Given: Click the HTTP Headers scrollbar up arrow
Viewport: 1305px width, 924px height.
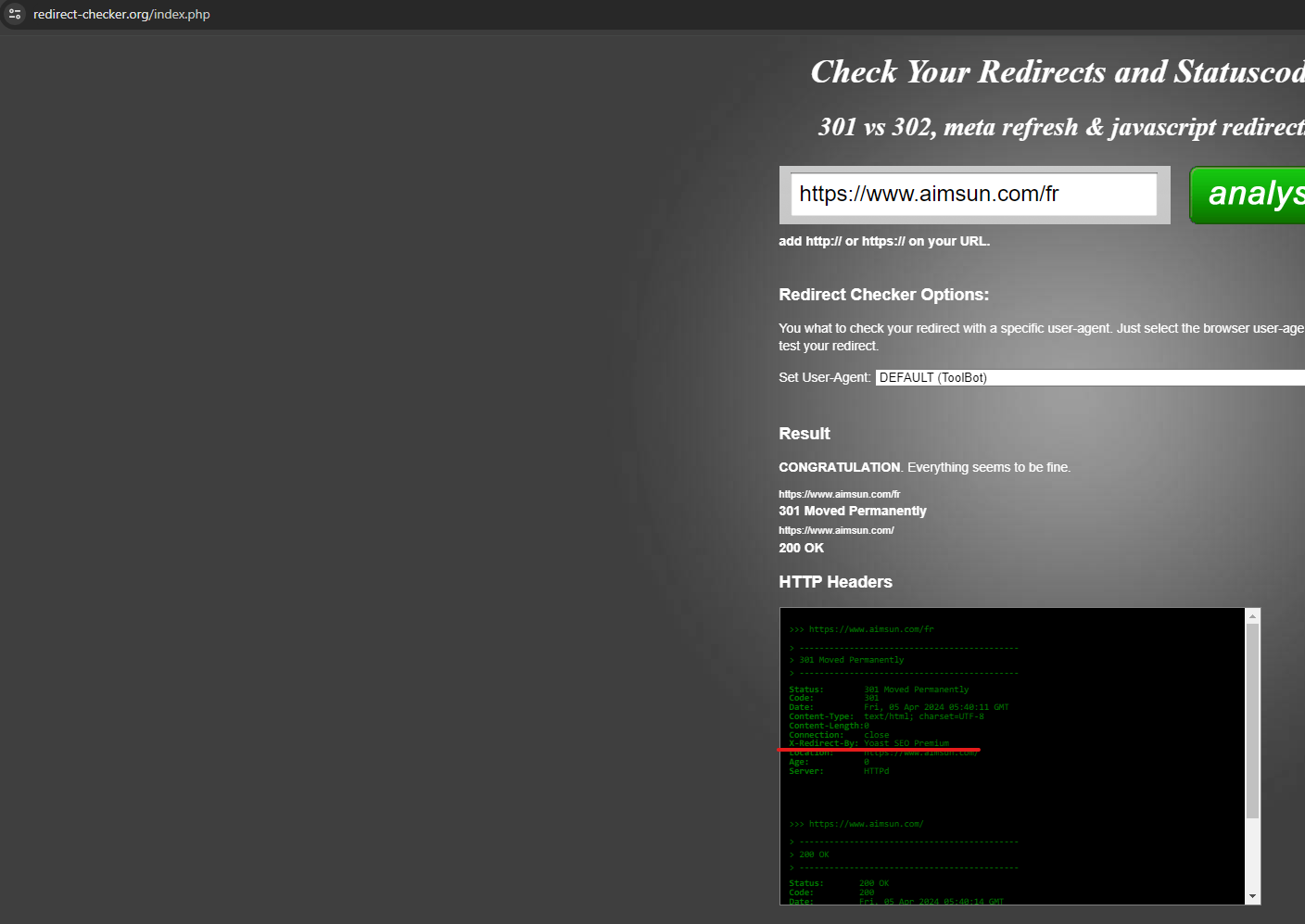Looking at the screenshot, I should tap(1252, 616).
